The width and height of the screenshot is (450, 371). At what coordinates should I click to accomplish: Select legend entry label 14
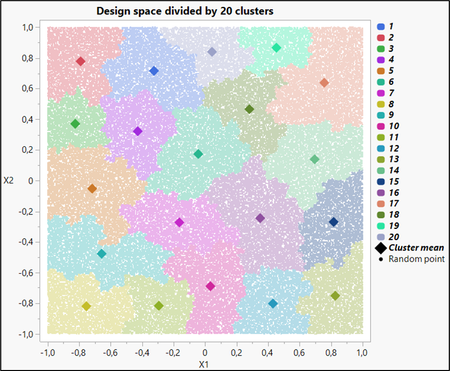tap(394, 170)
